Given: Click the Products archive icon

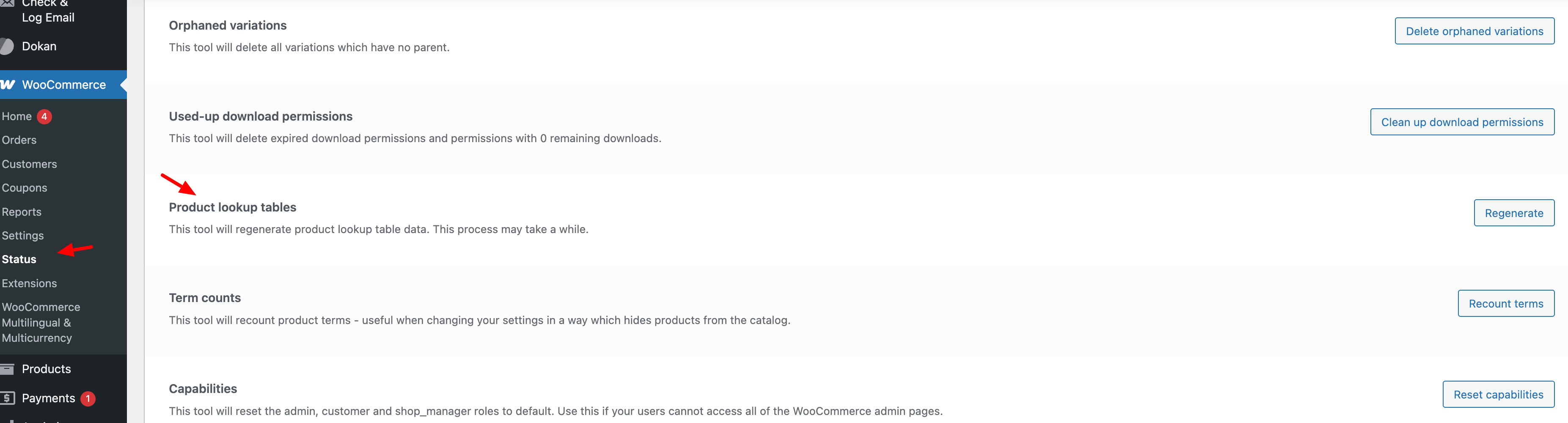Looking at the screenshot, I should tap(7, 369).
